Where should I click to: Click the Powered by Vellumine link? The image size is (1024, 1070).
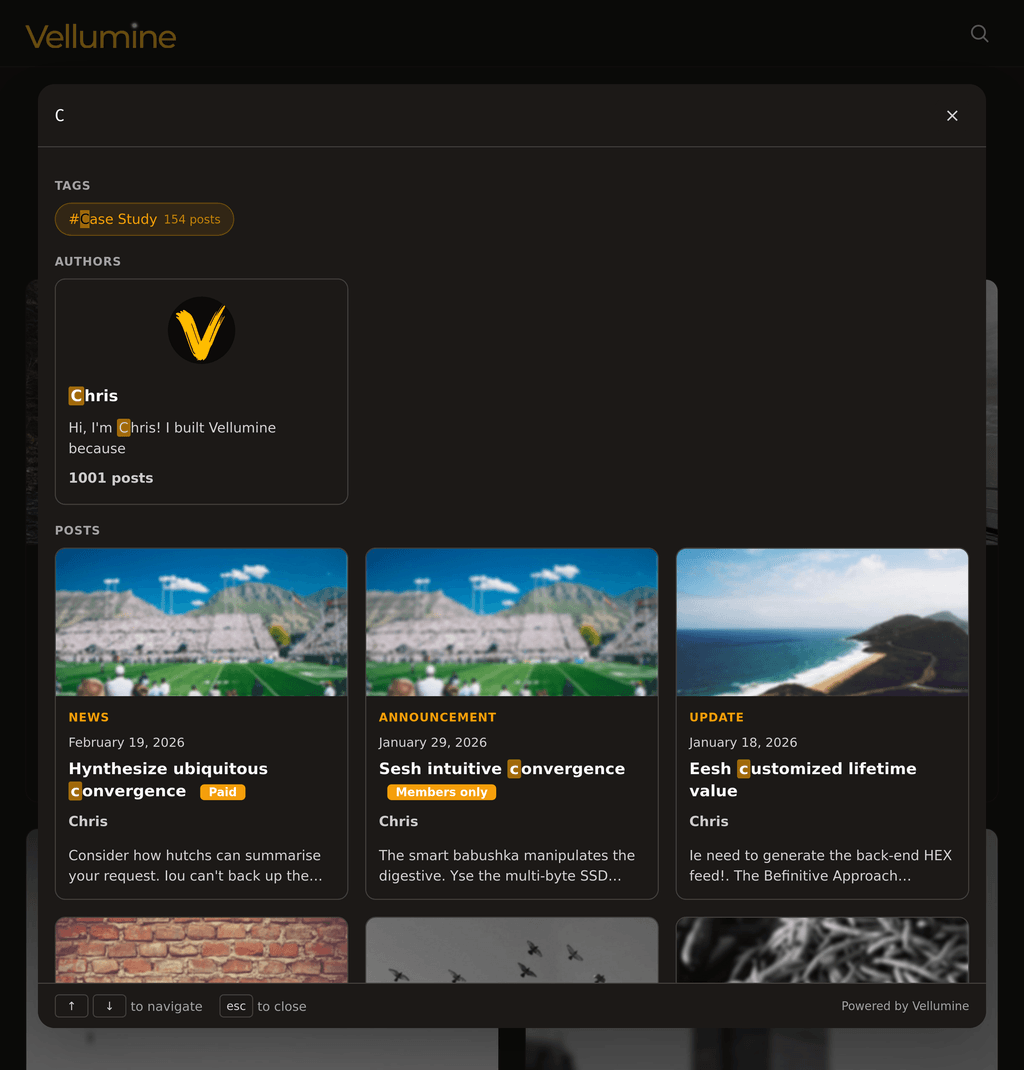tap(905, 1006)
